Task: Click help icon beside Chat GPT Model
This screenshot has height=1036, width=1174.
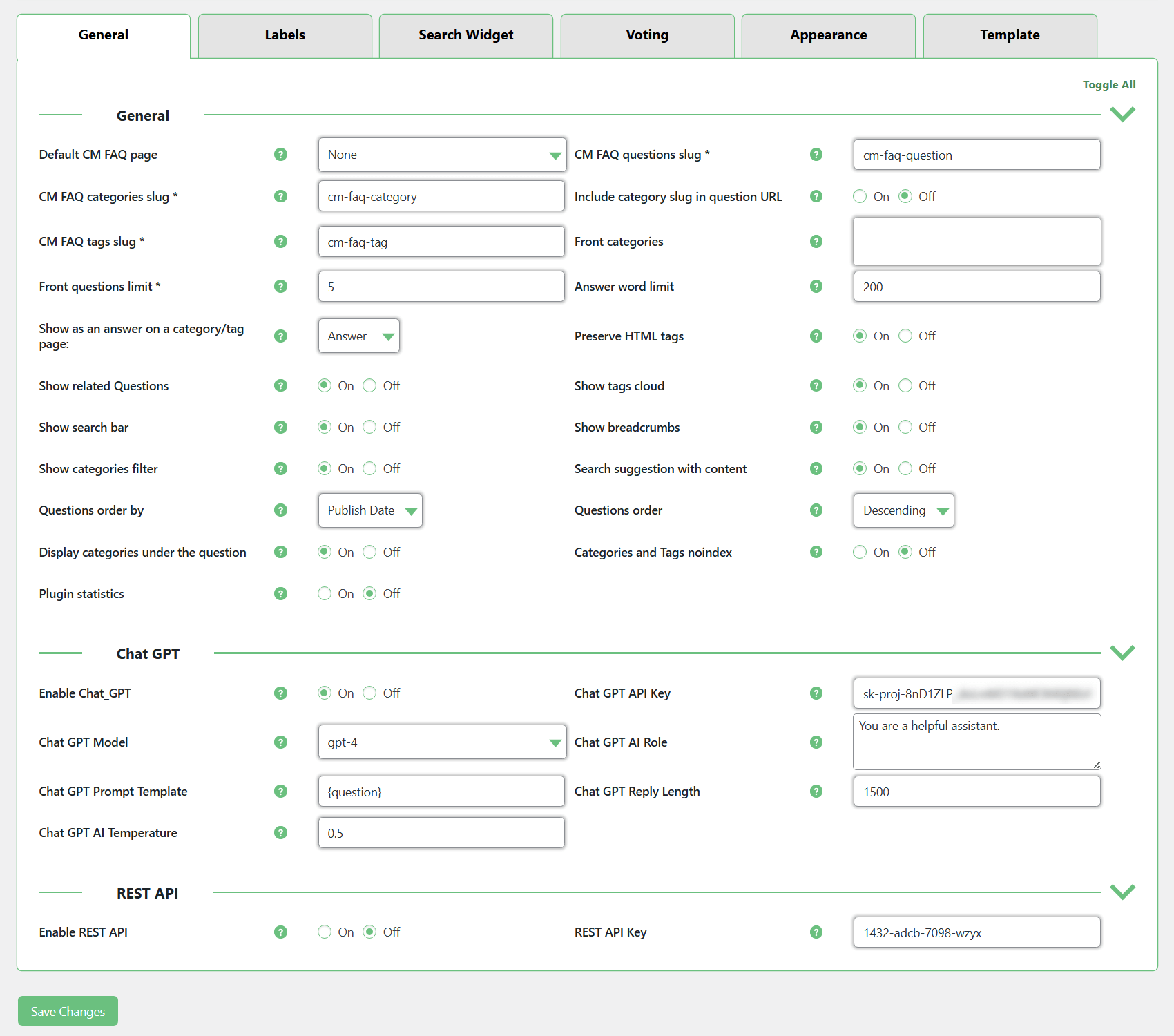Action: [280, 742]
